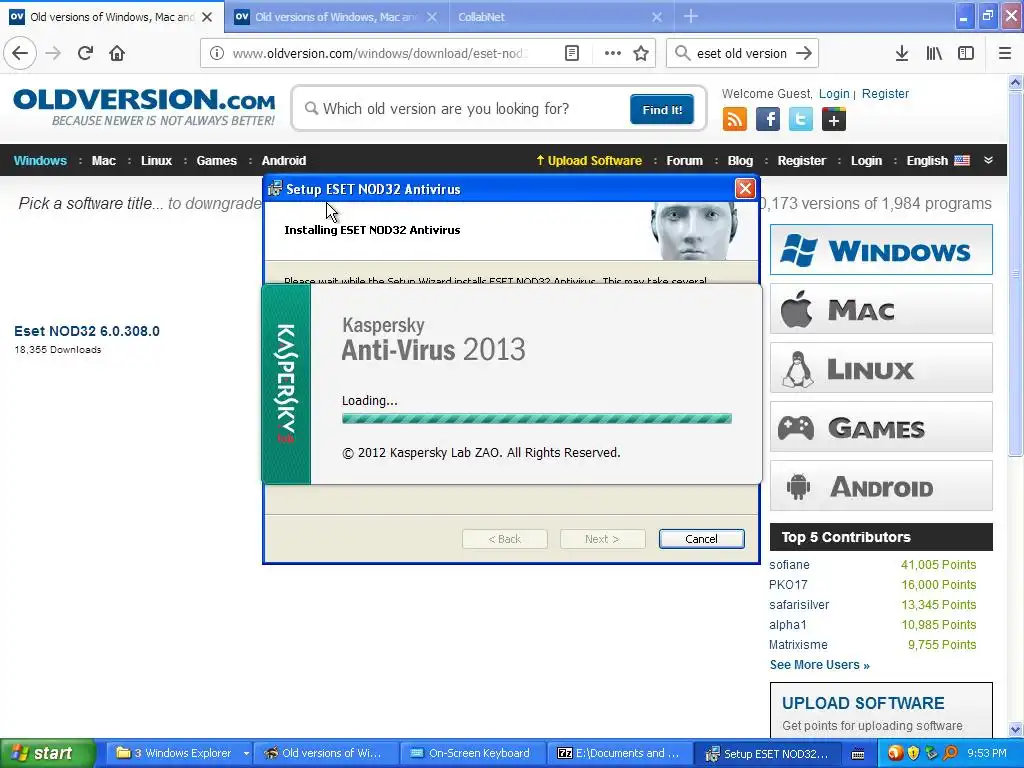Screen dimensions: 1024x768
Task: Cancel the ESET NOD32 setup
Action: [701, 539]
